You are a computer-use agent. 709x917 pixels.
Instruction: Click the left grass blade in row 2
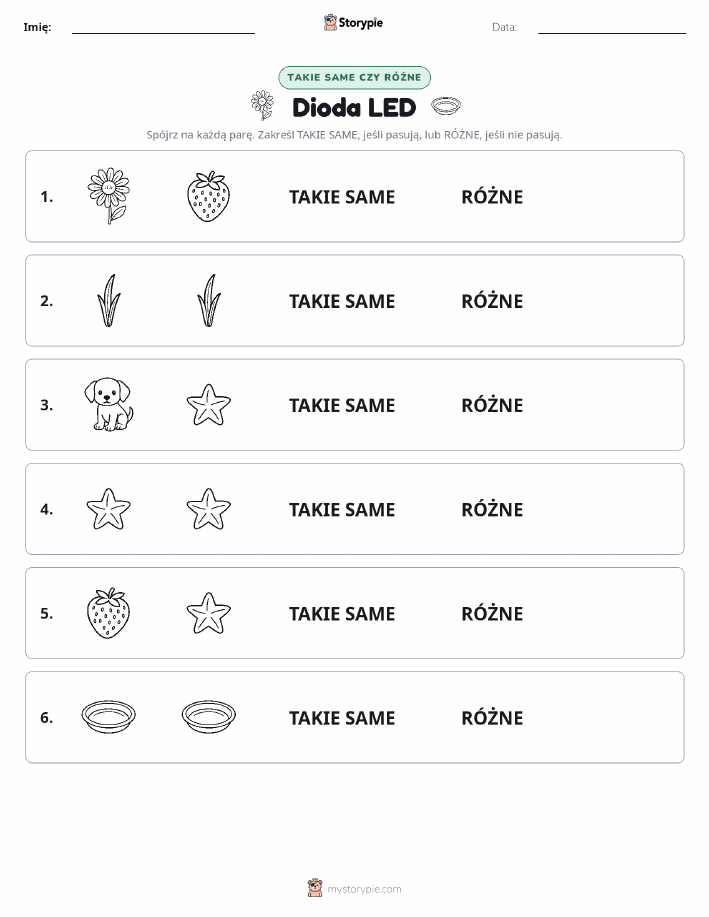pos(109,300)
